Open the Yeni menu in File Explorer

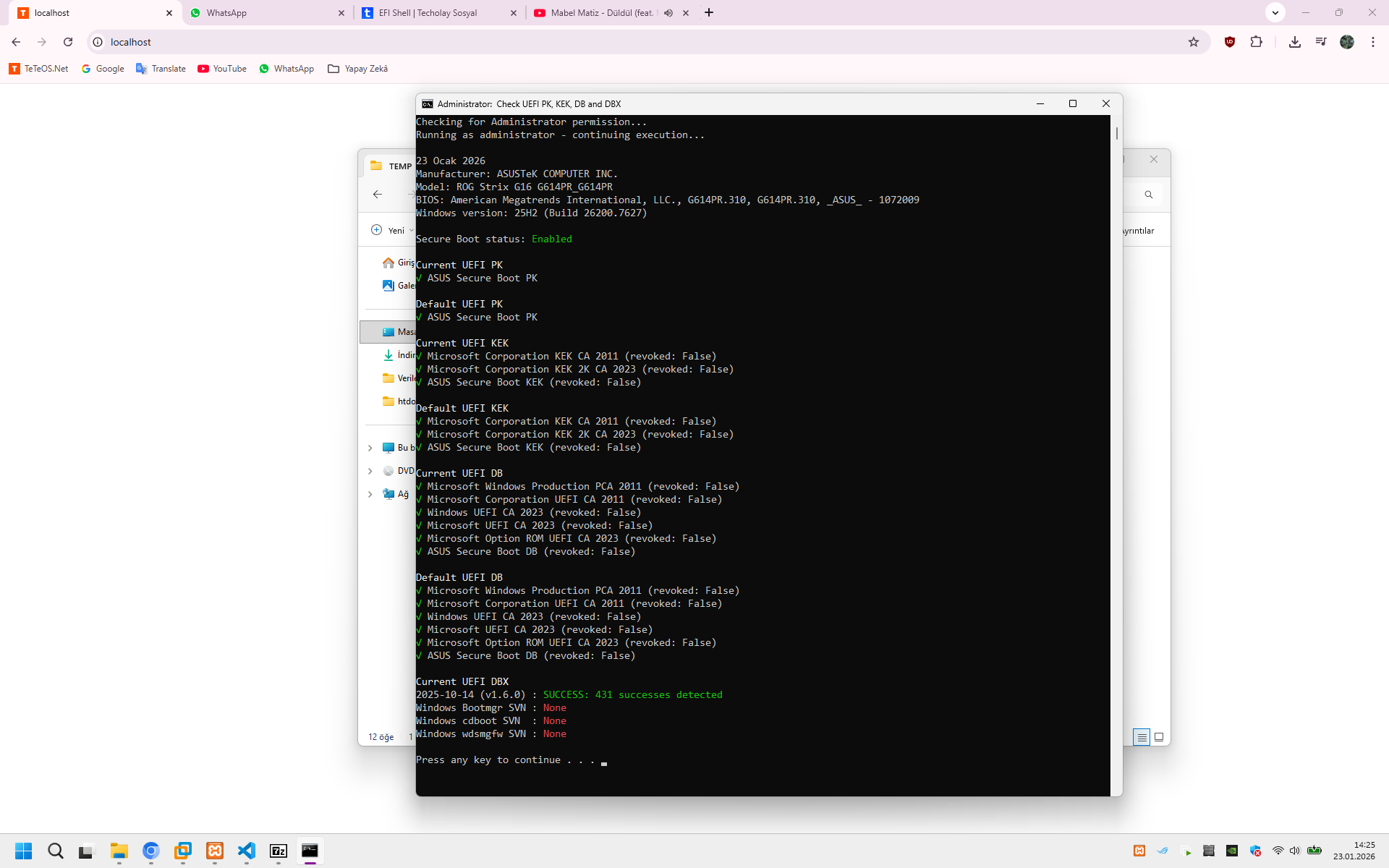(391, 230)
